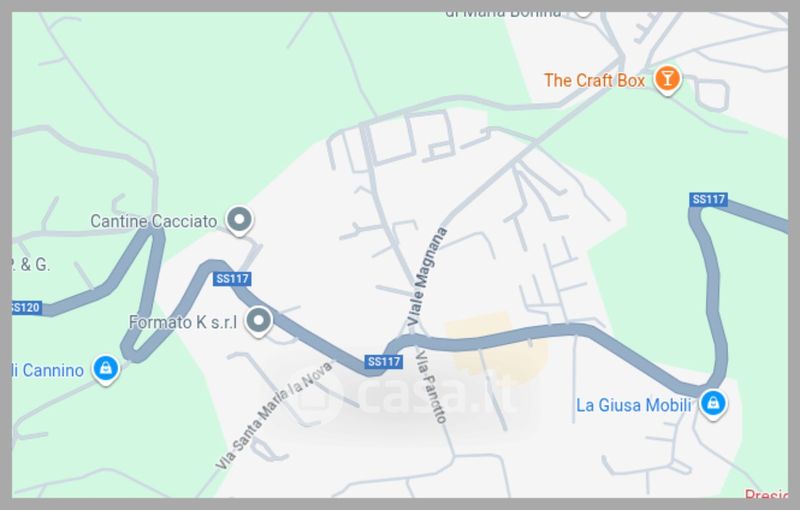Image resolution: width=800 pixels, height=510 pixels.
Task: Open The Craft Box place label
Action: pos(594,81)
